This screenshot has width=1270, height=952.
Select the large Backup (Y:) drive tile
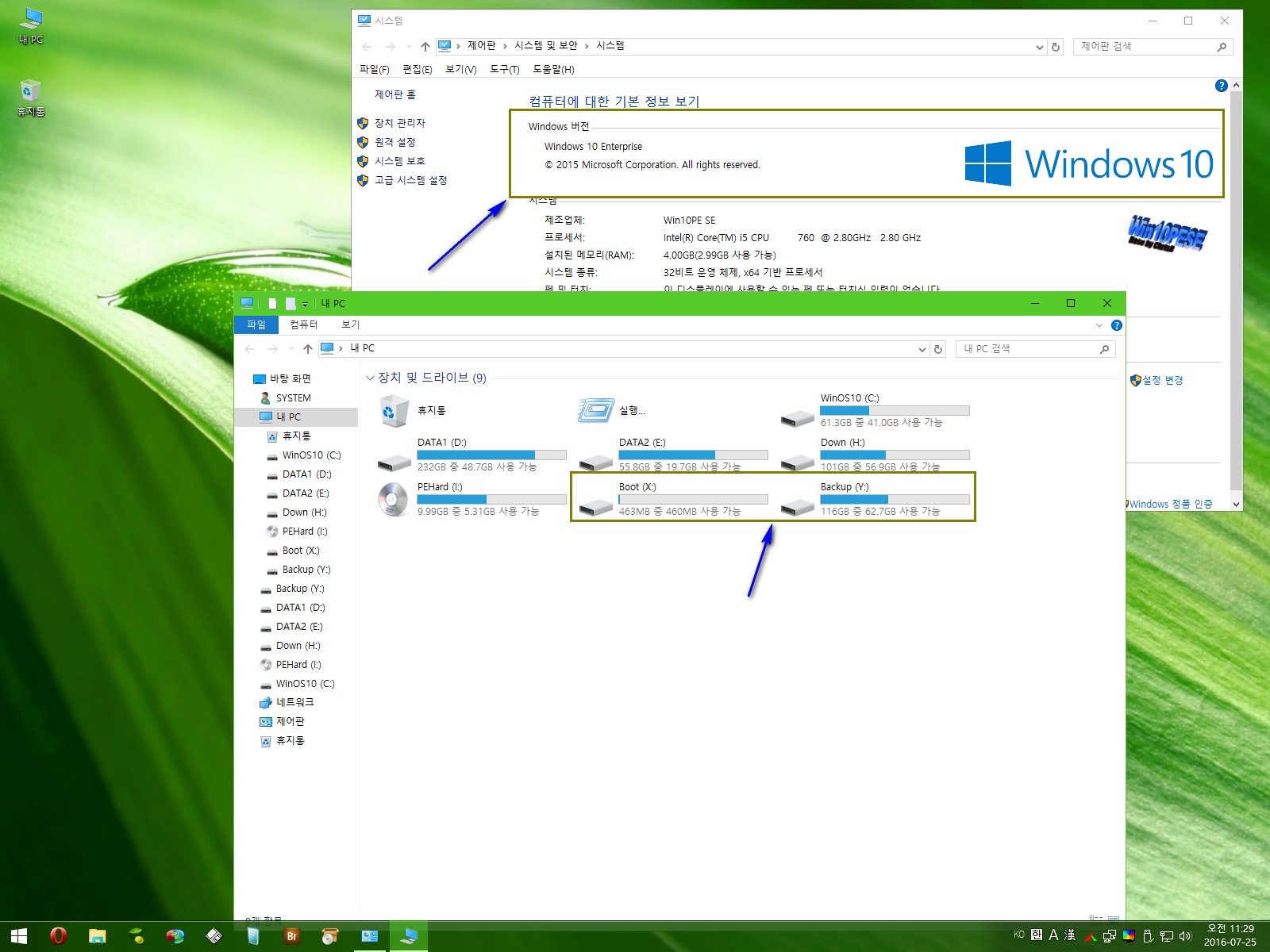(x=875, y=499)
